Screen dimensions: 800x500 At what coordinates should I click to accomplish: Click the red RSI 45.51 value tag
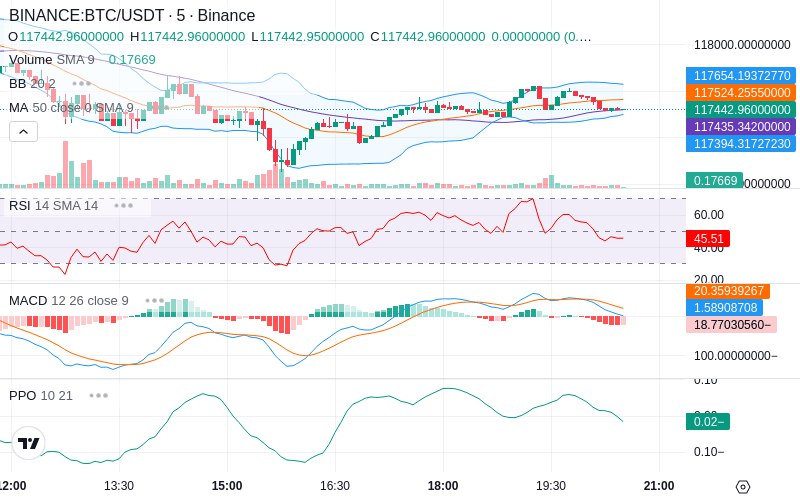(708, 238)
